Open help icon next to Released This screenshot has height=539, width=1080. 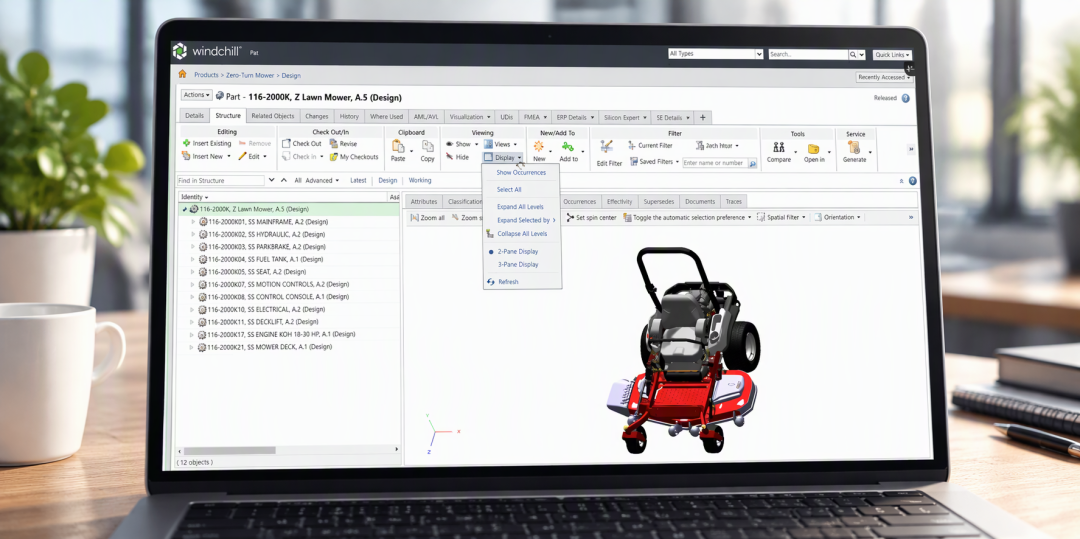coord(906,98)
